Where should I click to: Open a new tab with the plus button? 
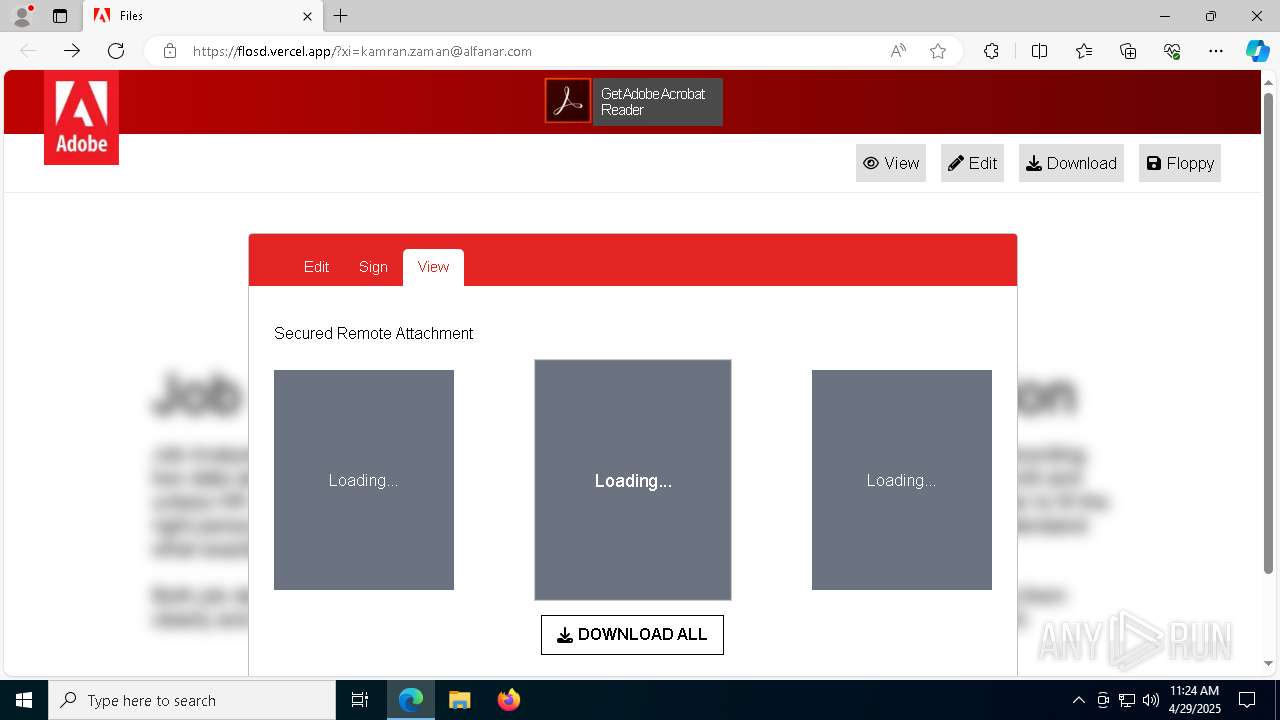(341, 16)
